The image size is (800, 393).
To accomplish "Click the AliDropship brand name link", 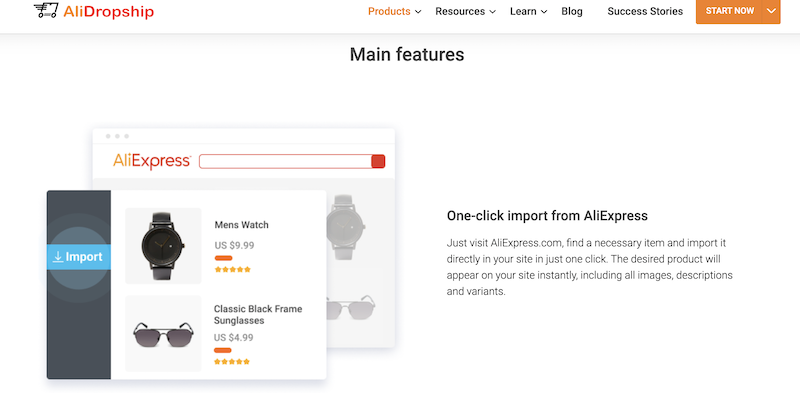I will coord(109,12).
